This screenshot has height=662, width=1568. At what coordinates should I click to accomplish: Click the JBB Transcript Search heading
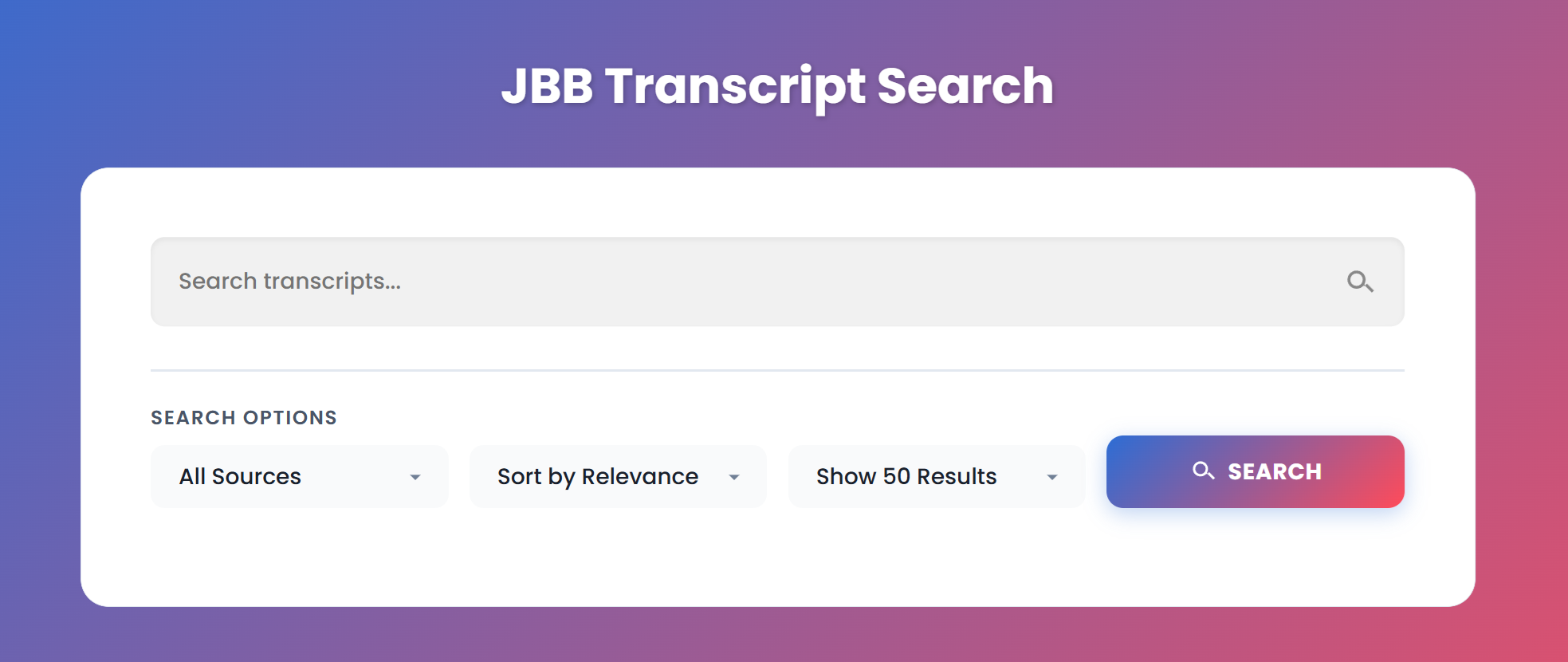tap(777, 86)
